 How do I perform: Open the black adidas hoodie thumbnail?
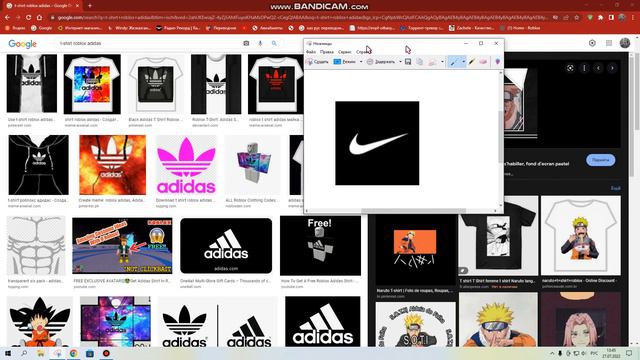tap(38, 165)
